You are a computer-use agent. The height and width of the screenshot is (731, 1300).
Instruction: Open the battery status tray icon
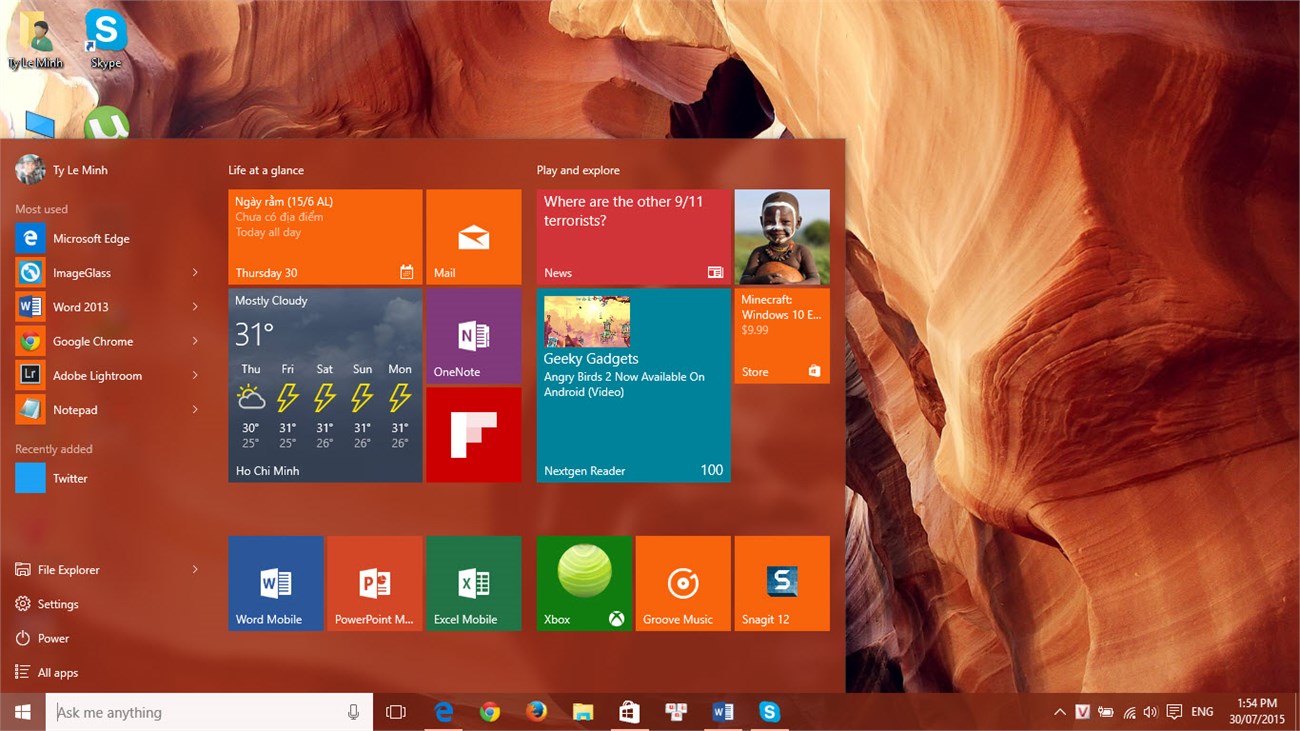1105,713
